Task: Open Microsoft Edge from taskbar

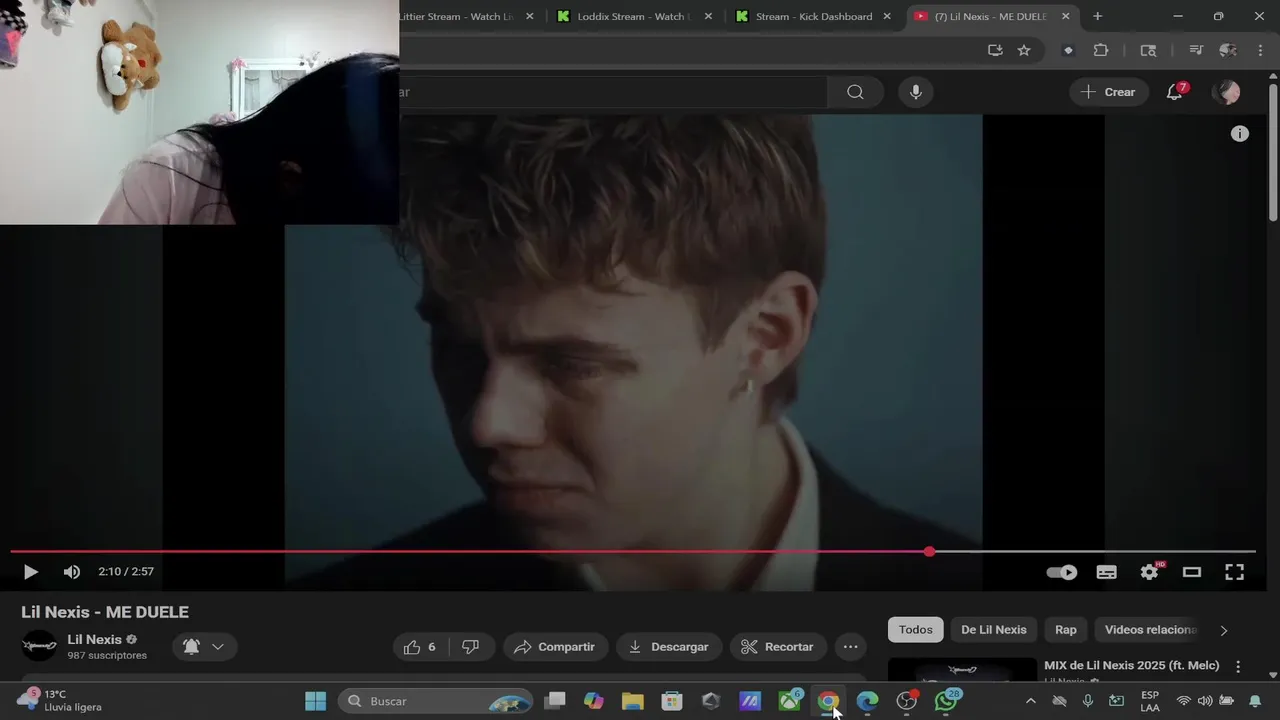Action: 867,701
